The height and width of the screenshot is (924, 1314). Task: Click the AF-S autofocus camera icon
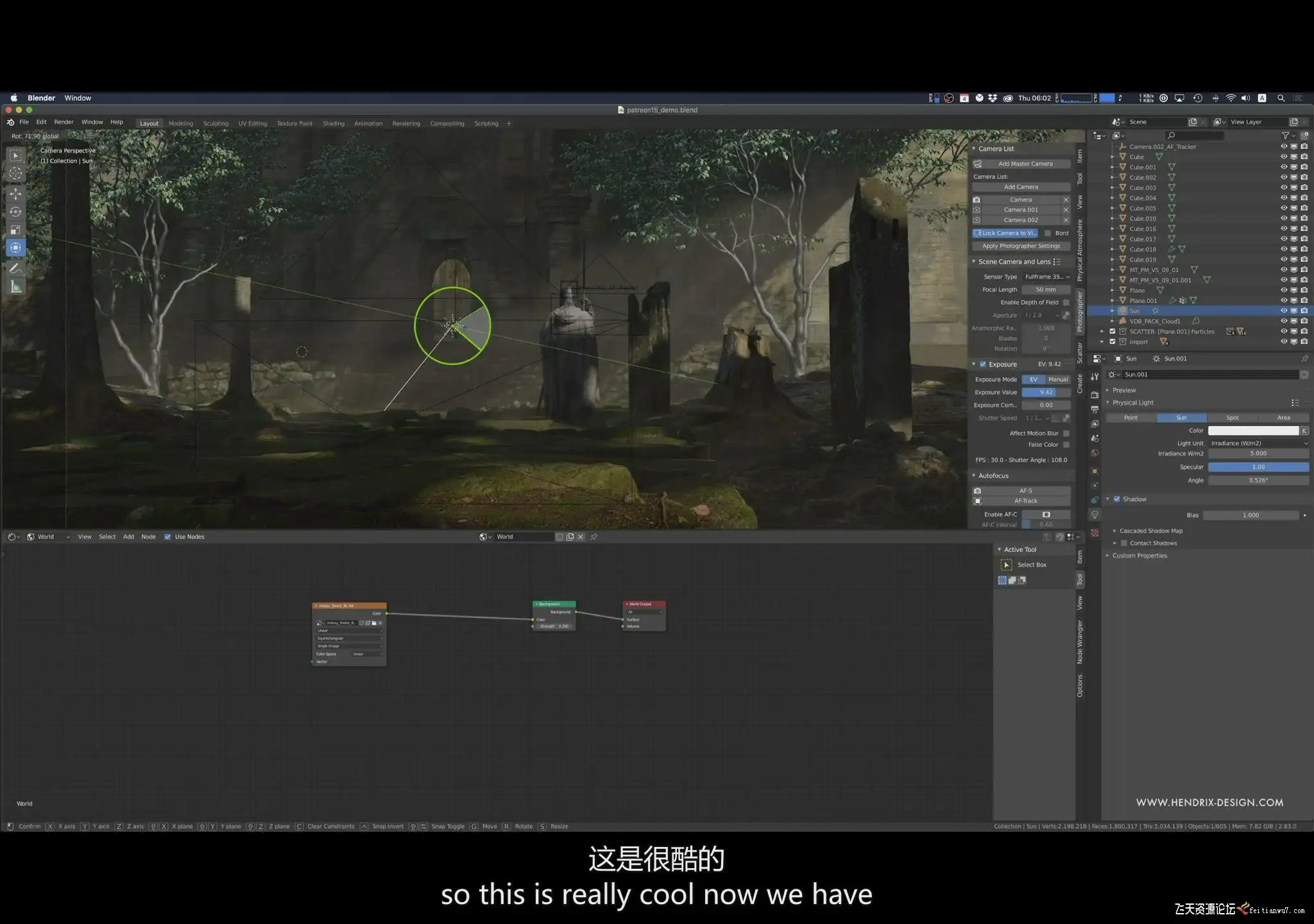click(x=977, y=491)
